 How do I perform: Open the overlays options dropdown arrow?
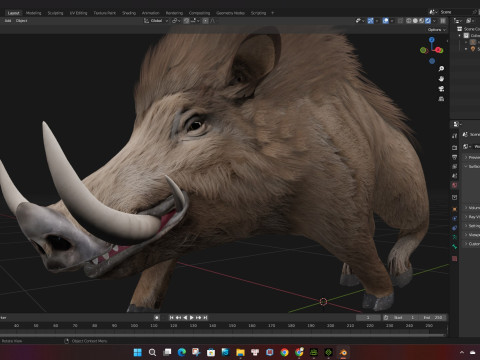pyautogui.click(x=392, y=21)
